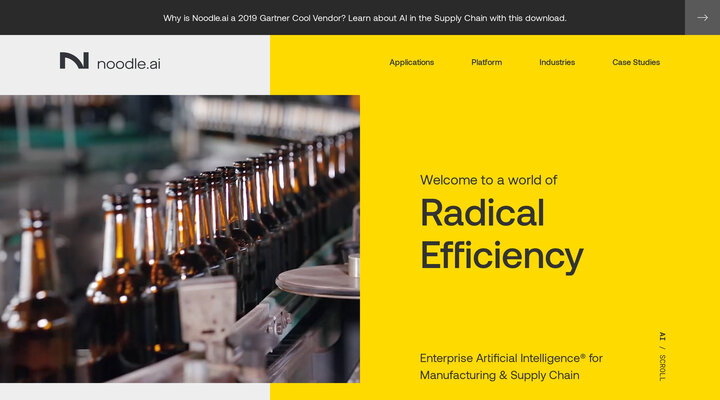
Task: Click the "Radical" headline word
Action: click(482, 212)
